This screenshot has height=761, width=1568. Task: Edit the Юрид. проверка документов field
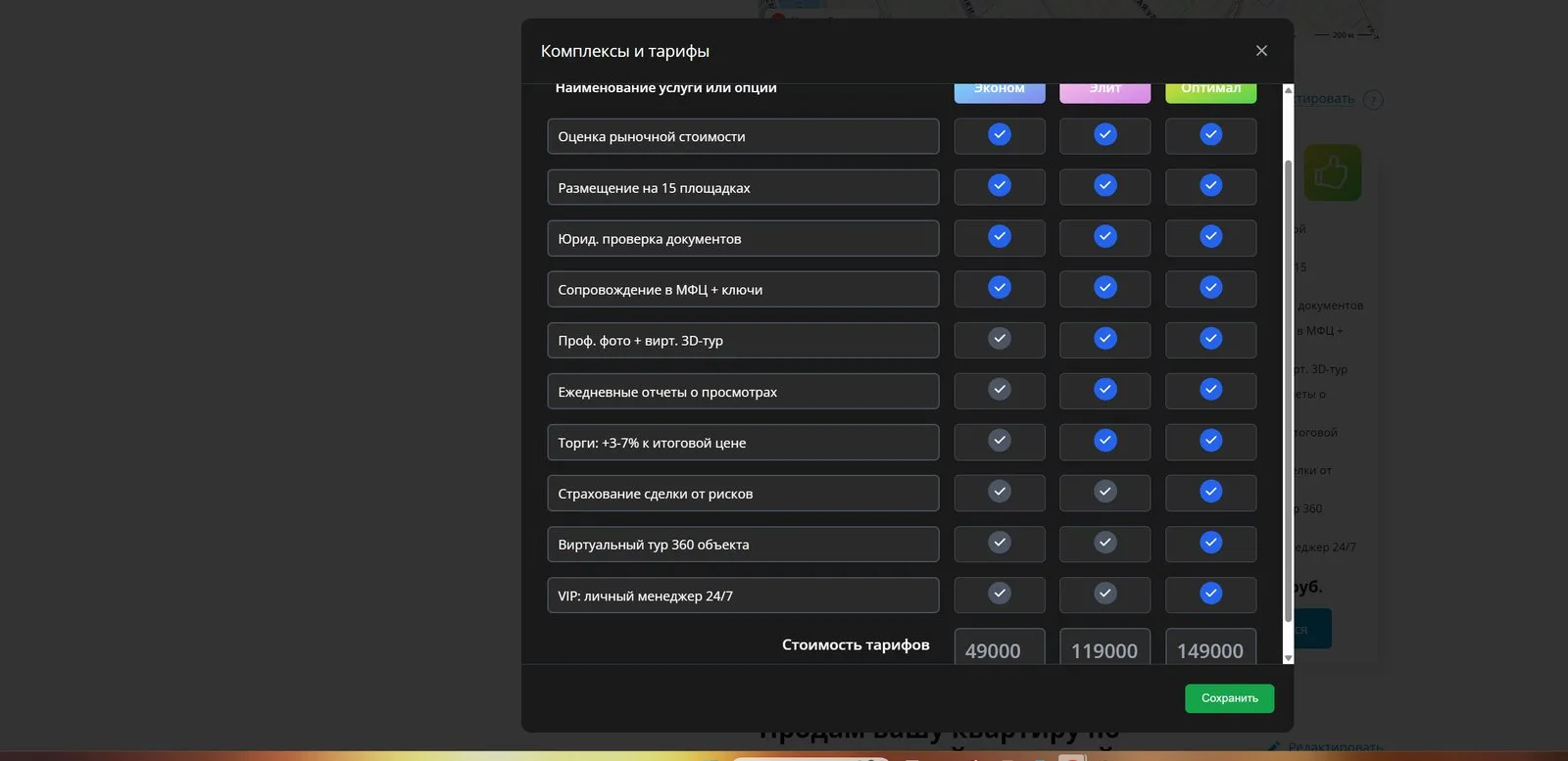pos(743,238)
